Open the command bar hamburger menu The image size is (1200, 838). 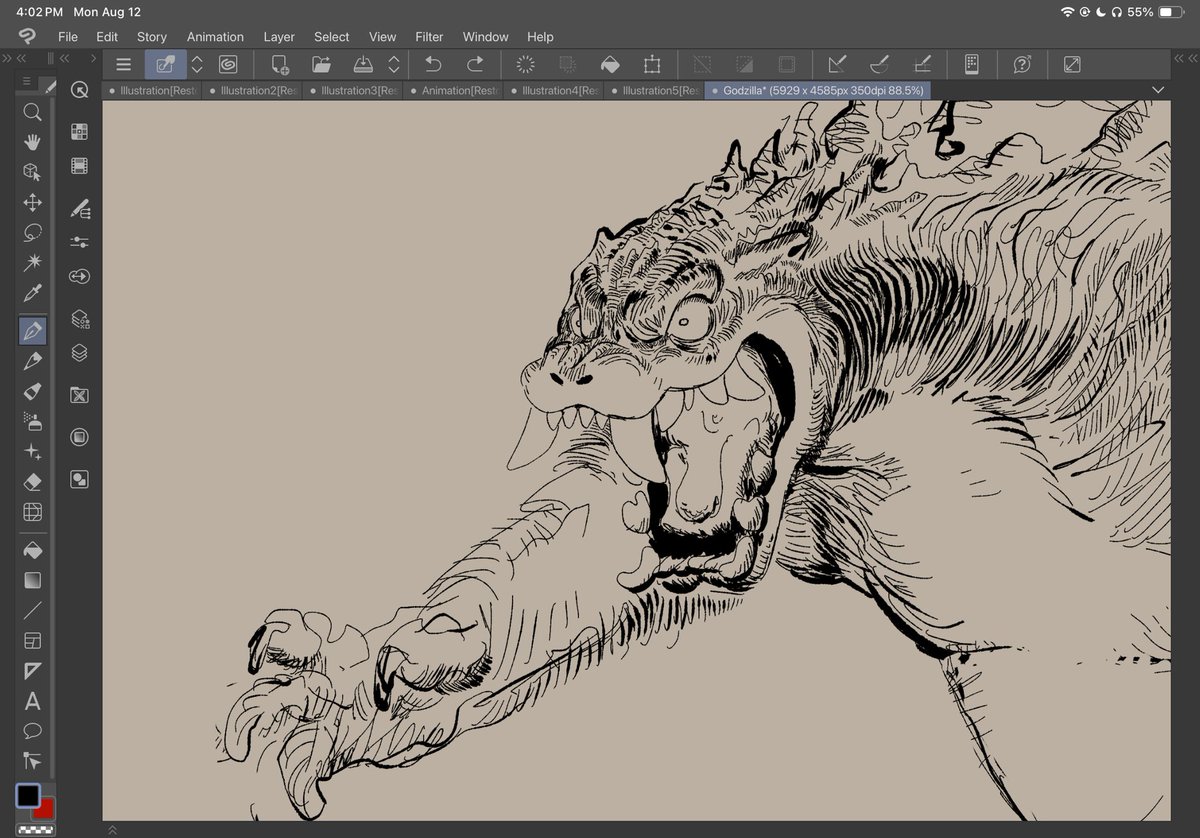tap(123, 65)
